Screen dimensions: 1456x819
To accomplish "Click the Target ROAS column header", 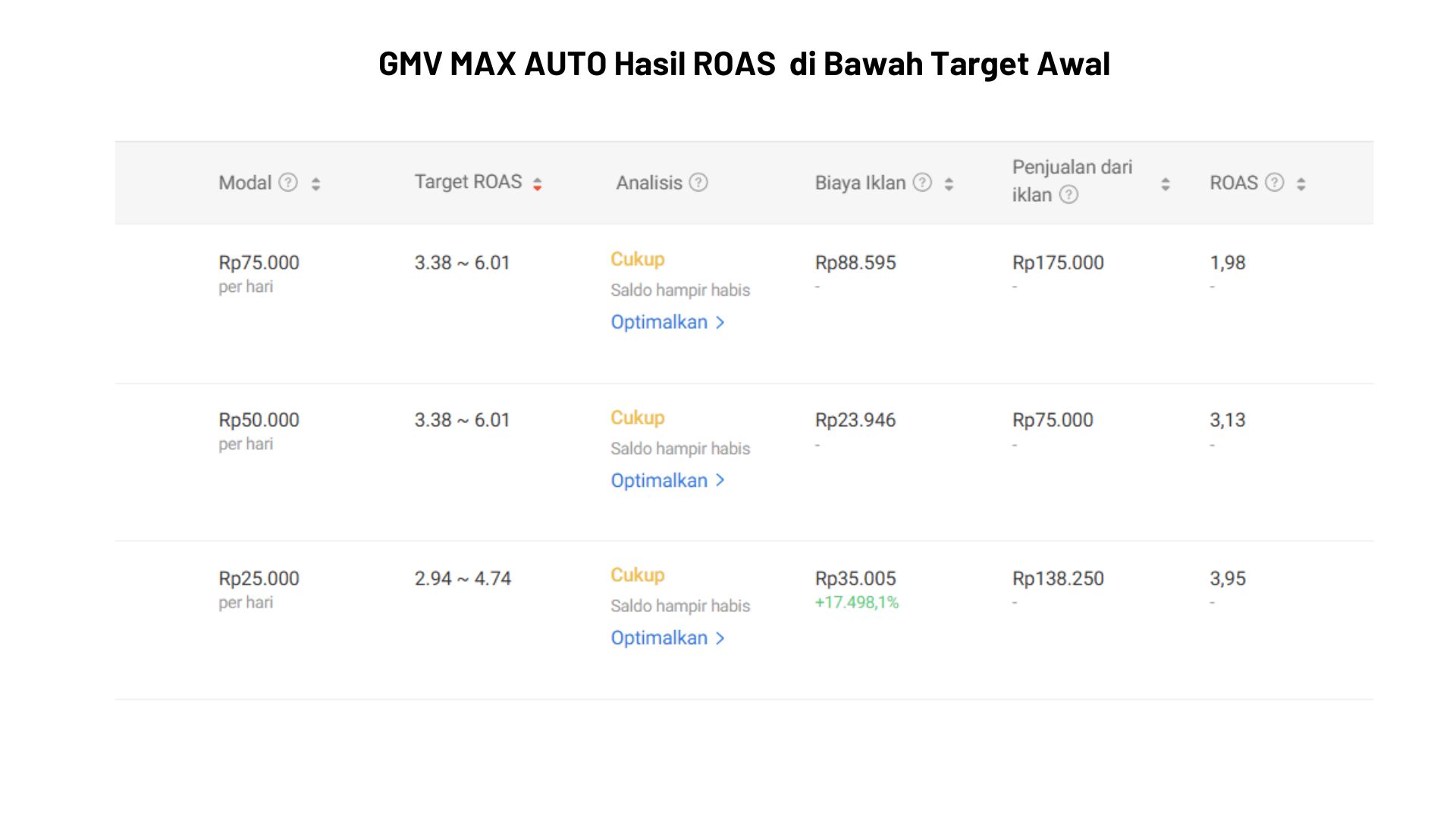I will tap(468, 182).
